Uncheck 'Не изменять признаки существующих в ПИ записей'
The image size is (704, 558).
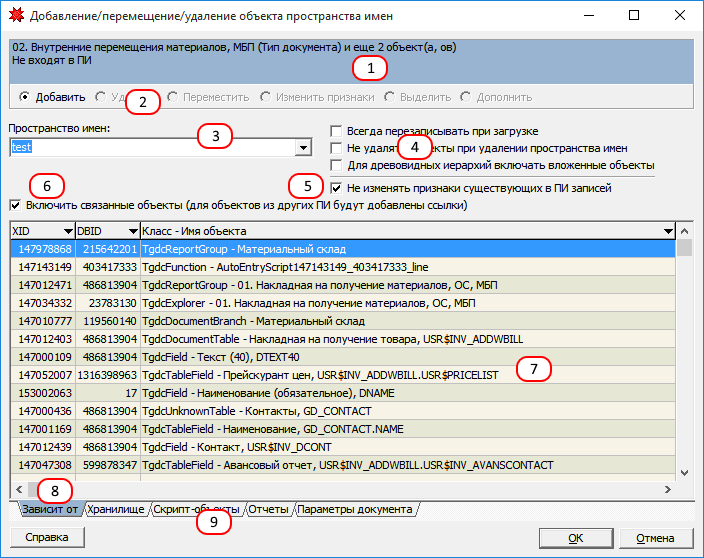coord(337,187)
